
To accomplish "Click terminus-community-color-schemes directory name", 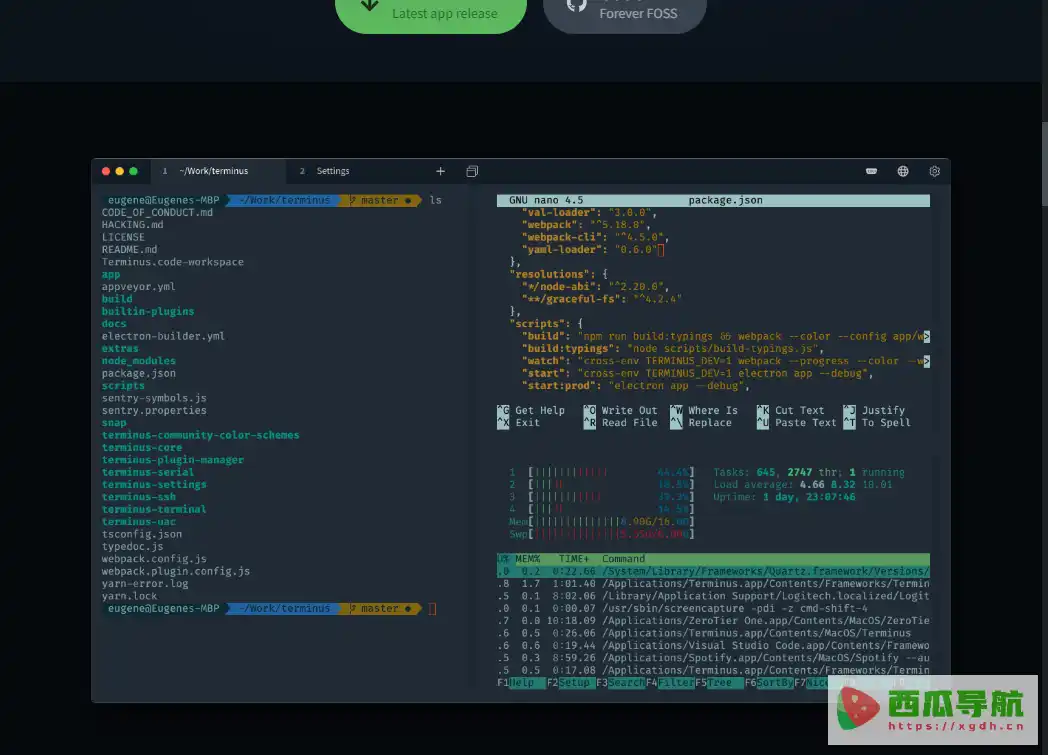I will [201, 435].
